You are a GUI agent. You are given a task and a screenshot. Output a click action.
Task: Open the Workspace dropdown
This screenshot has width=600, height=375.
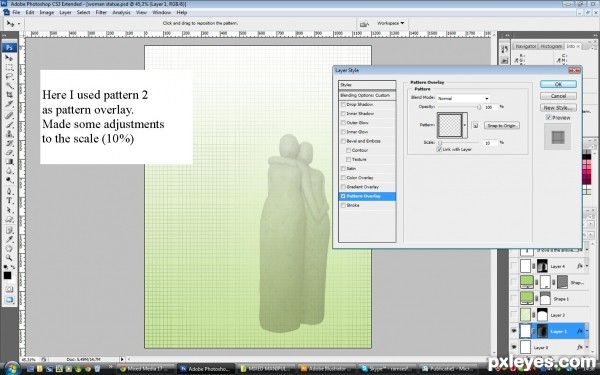(390, 23)
